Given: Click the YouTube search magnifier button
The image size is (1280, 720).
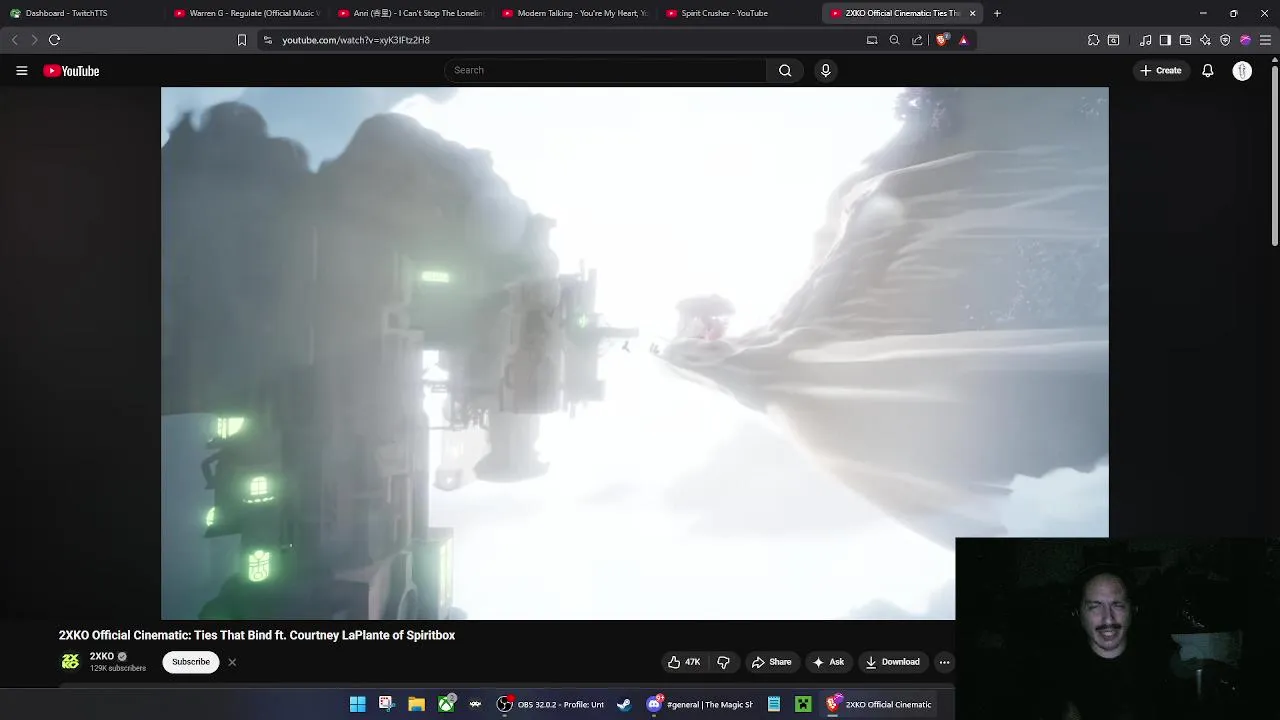Looking at the screenshot, I should pos(785,70).
